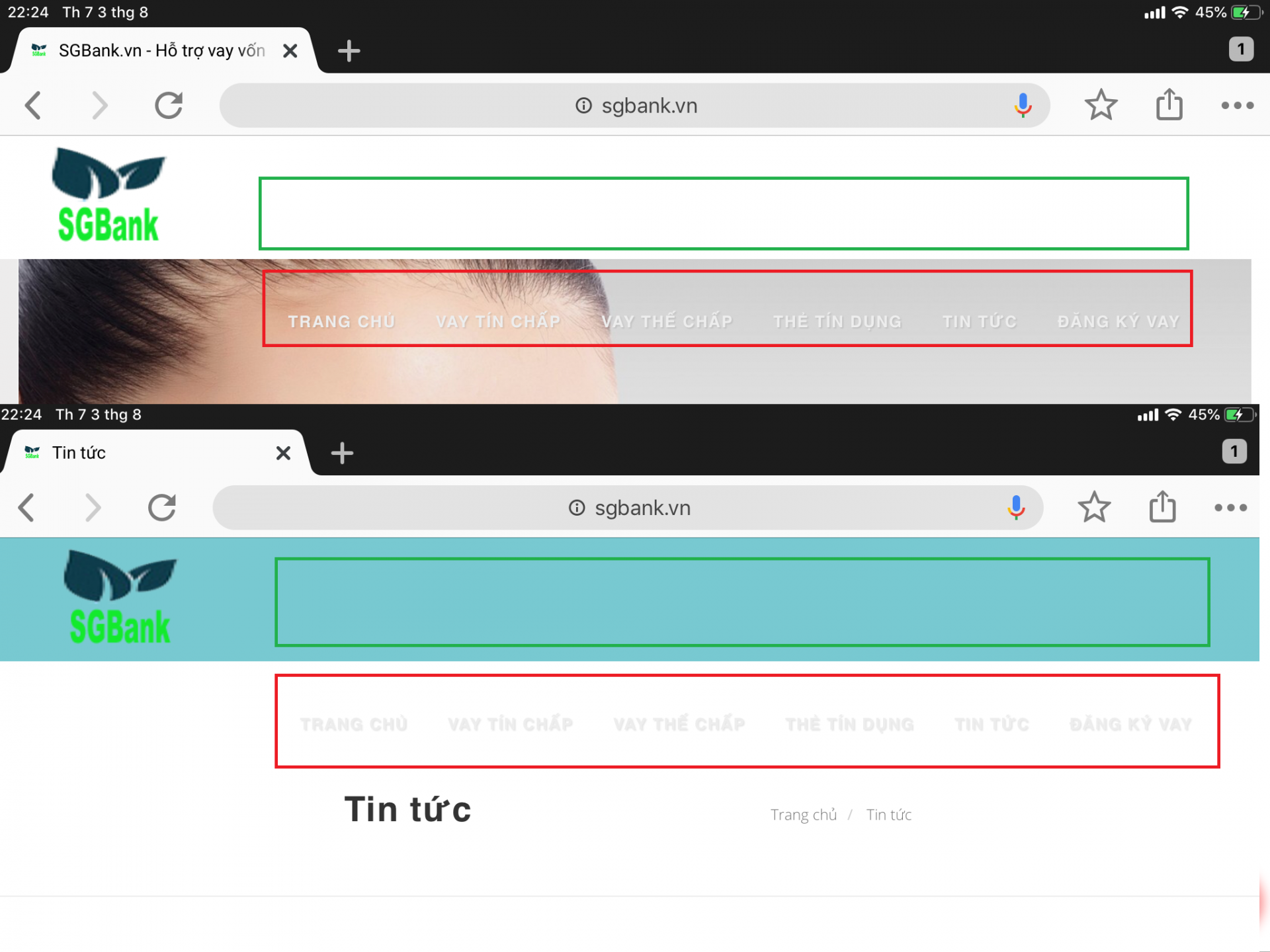Screen dimensions: 1270x952
Task: Open share icon in lower browser toolbar
Action: [1163, 506]
